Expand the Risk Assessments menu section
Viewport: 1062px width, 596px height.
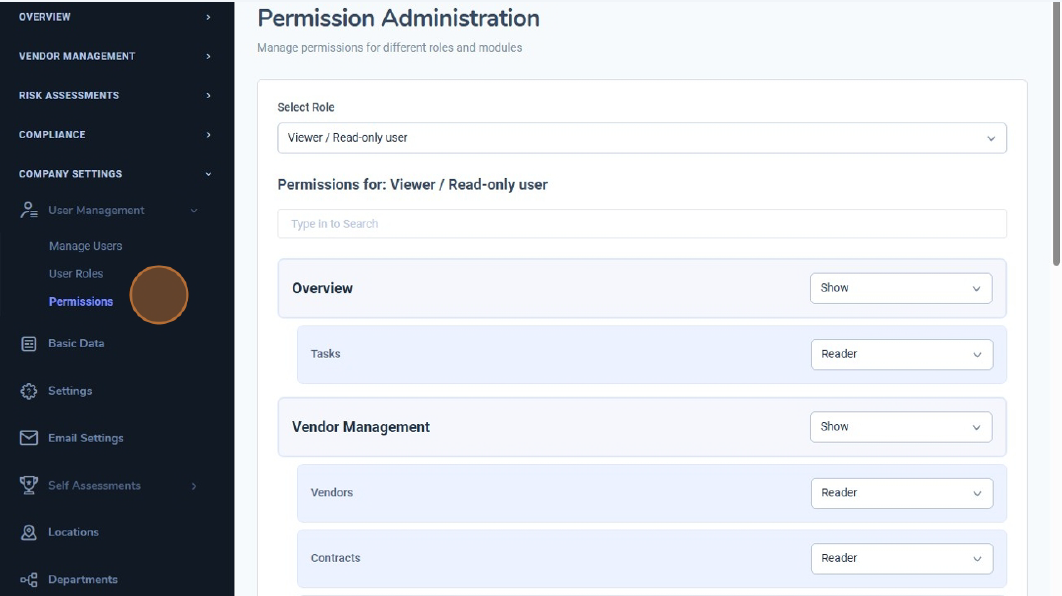[x=115, y=95]
